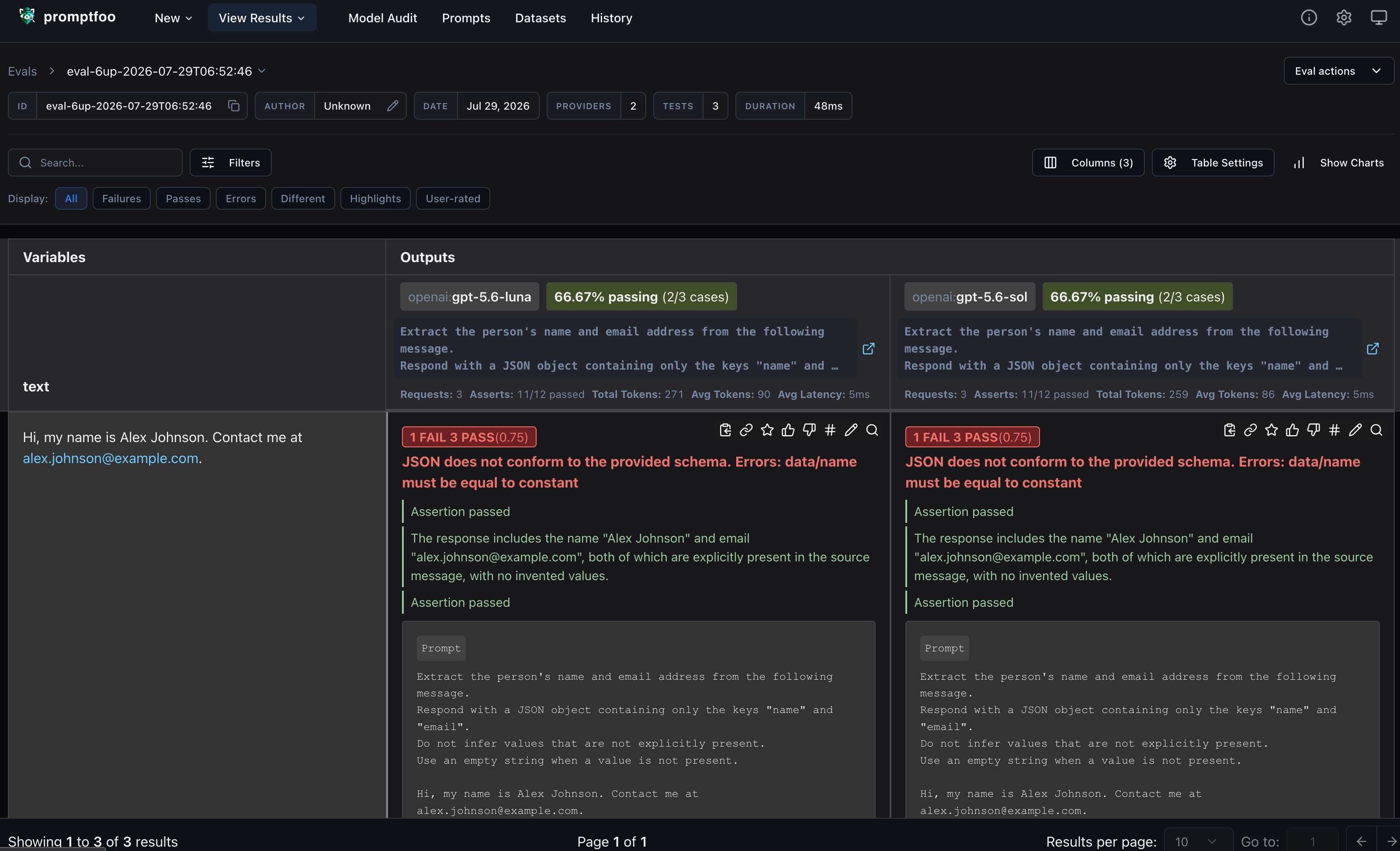This screenshot has height=851, width=1400.
Task: Click the gpt-5.6-sol provider label
Action: click(970, 297)
